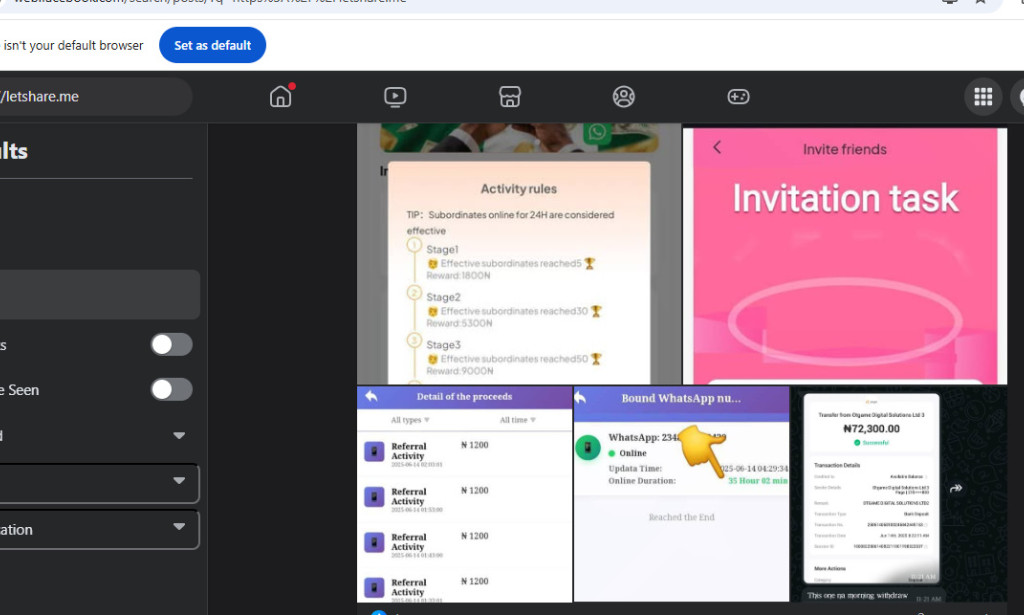Open the Facebook Home feed icon
Viewport: 1024px width, 615px height.
279,97
